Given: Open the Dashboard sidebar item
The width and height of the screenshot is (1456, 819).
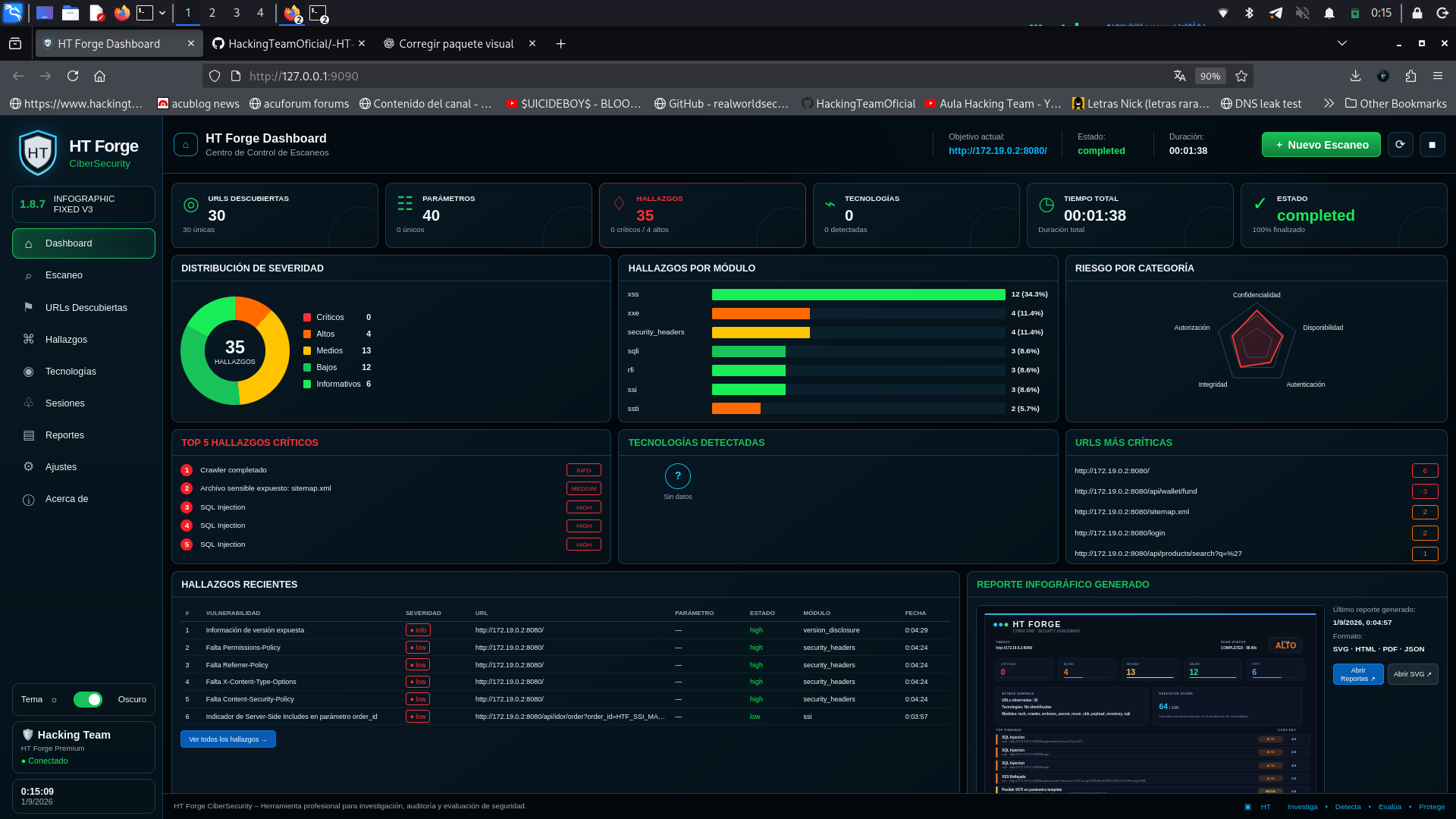Looking at the screenshot, I should tap(83, 243).
